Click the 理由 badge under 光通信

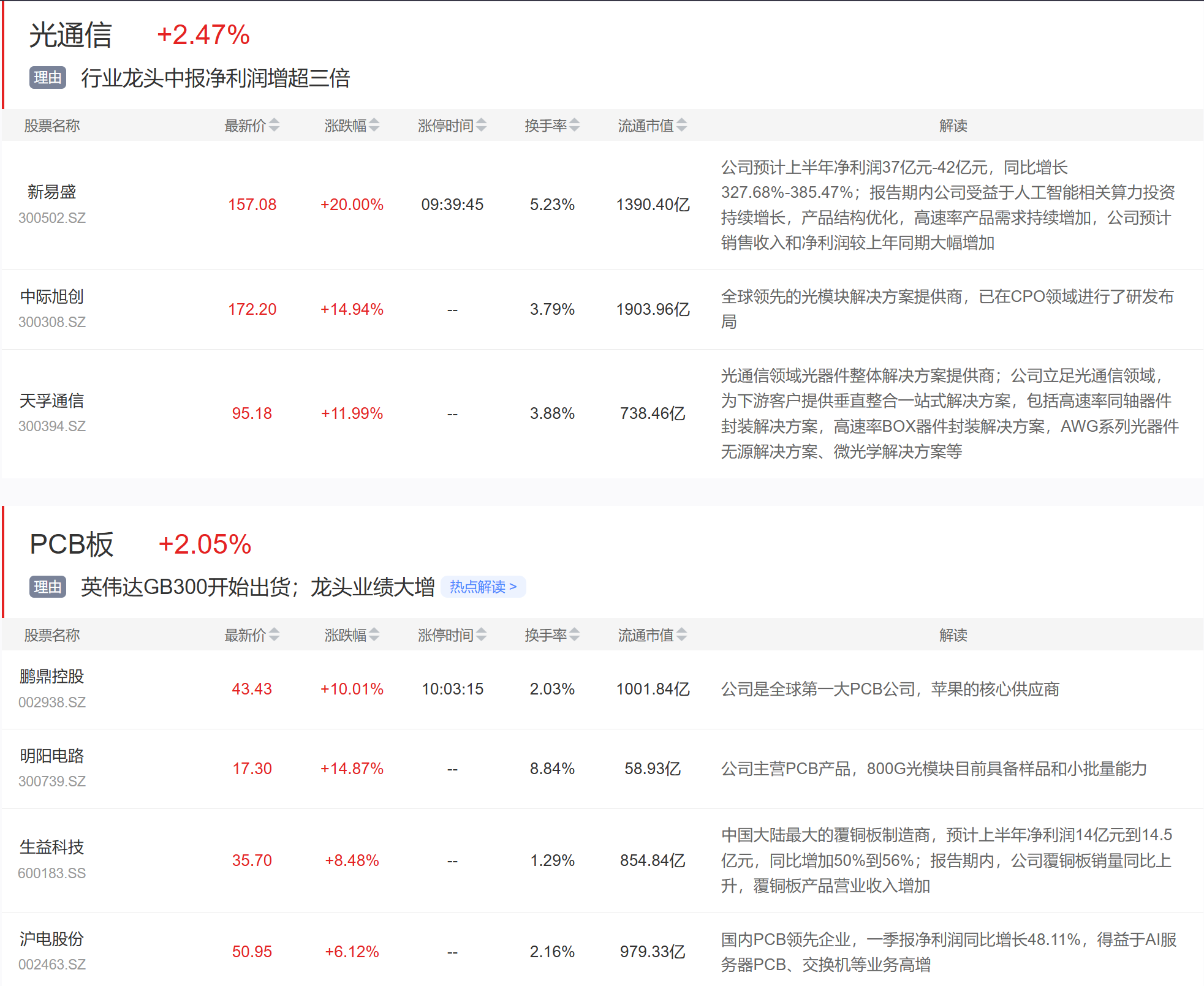(48, 78)
